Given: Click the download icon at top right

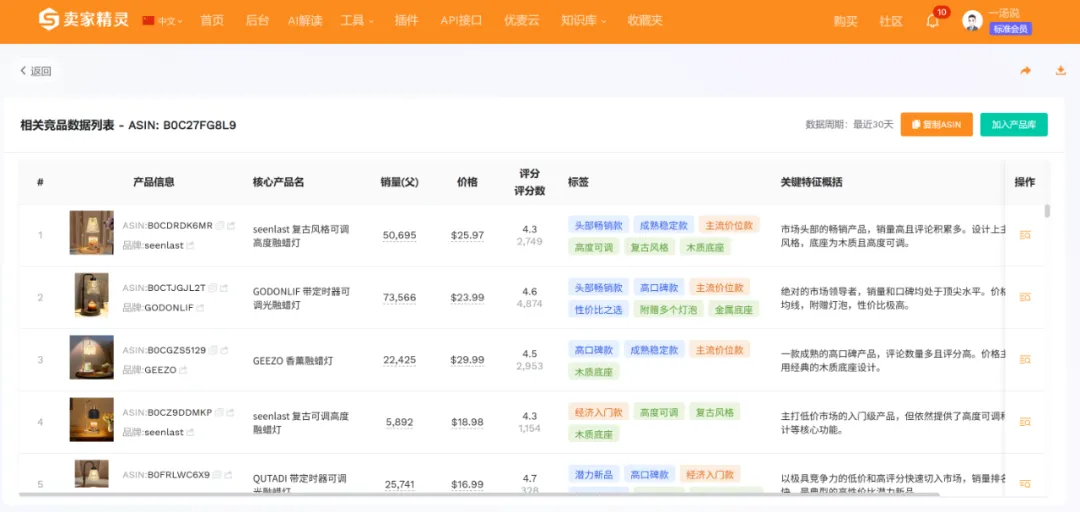Looking at the screenshot, I should click(1060, 71).
